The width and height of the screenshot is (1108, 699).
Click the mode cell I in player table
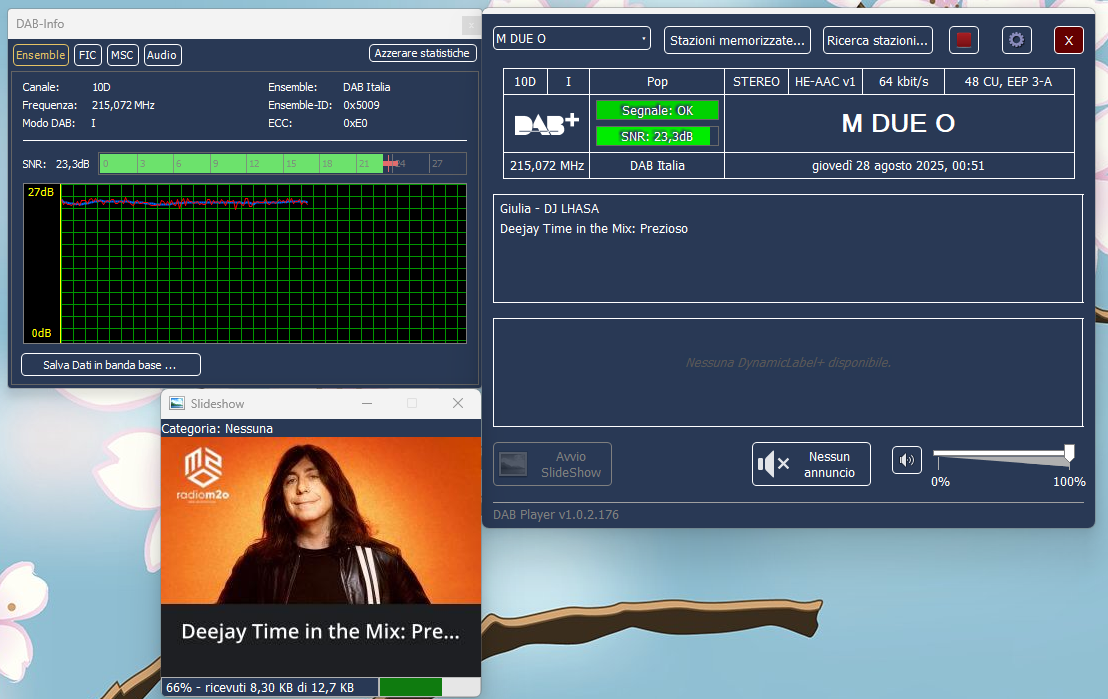(x=568, y=81)
